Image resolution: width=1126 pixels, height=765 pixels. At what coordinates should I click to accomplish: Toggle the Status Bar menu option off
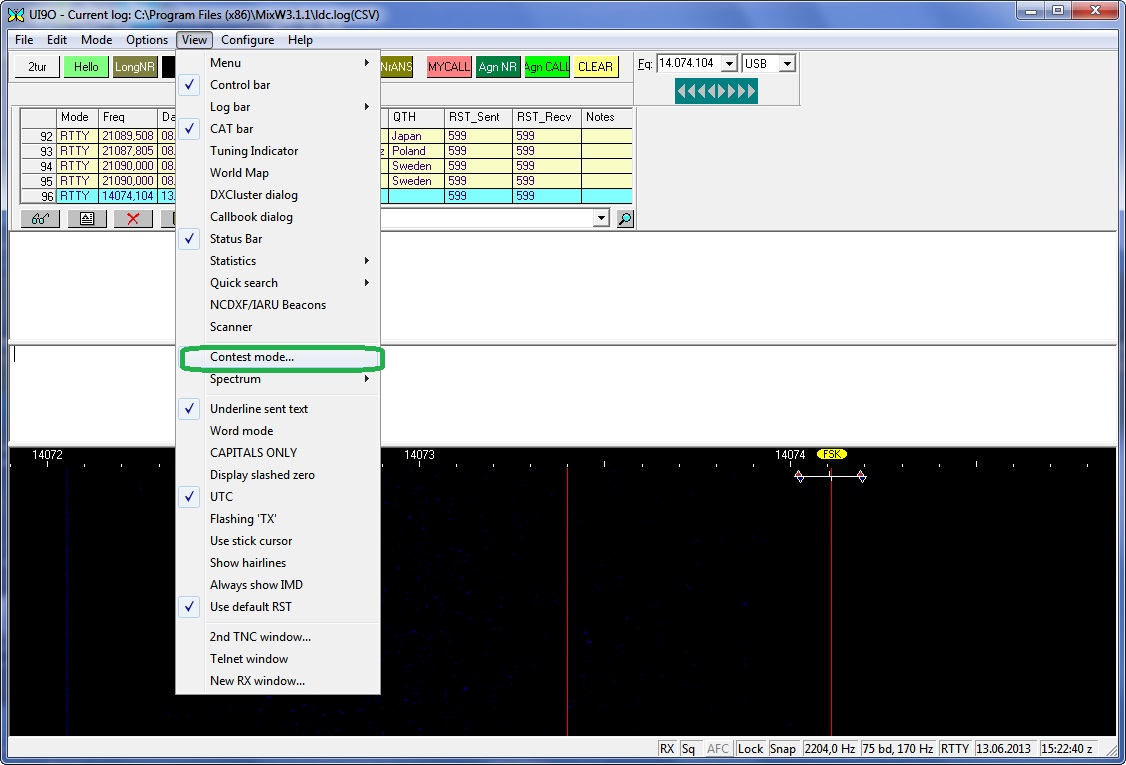point(236,239)
